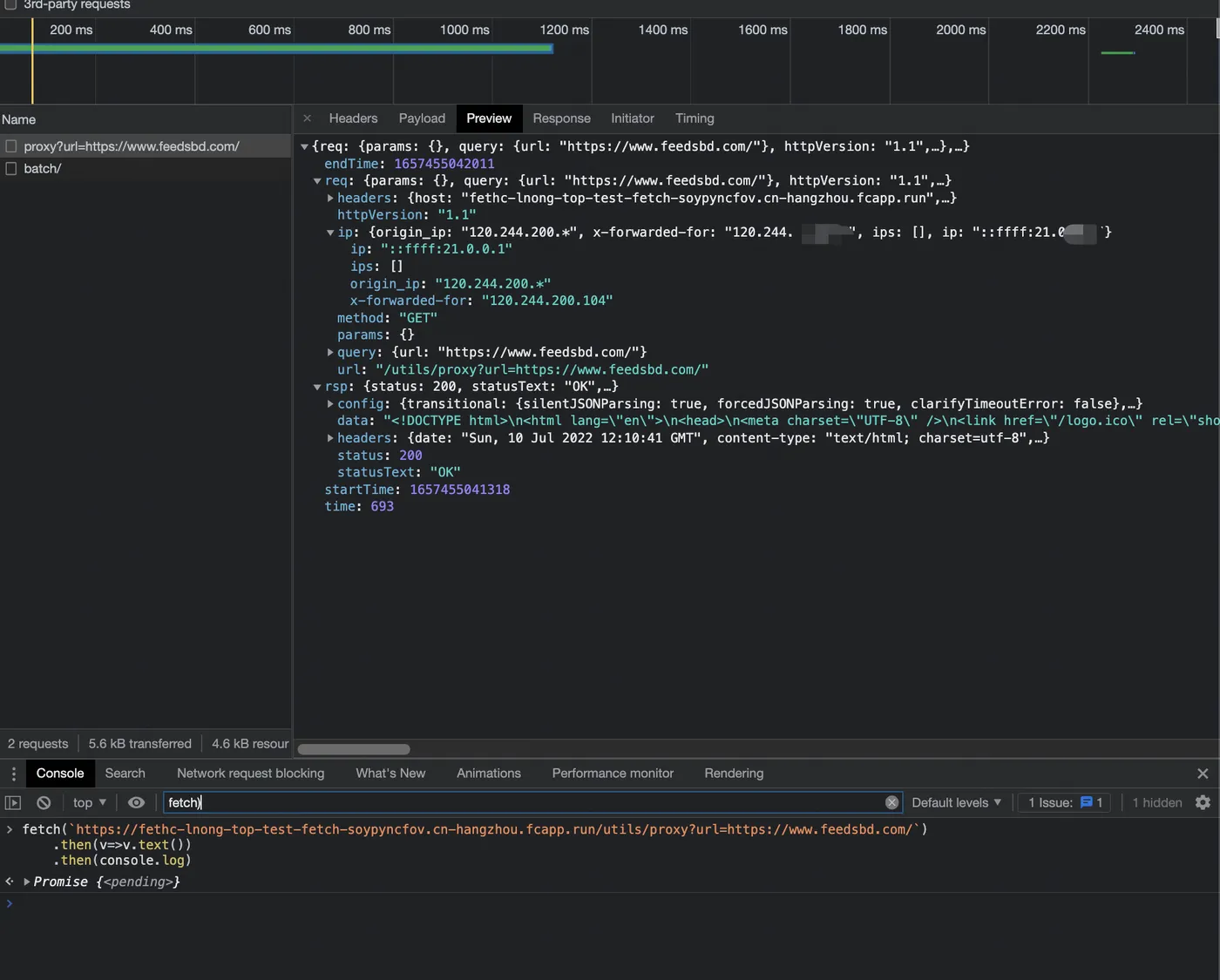Click the long green timeline request bar
The width and height of the screenshot is (1220, 980).
point(276,48)
